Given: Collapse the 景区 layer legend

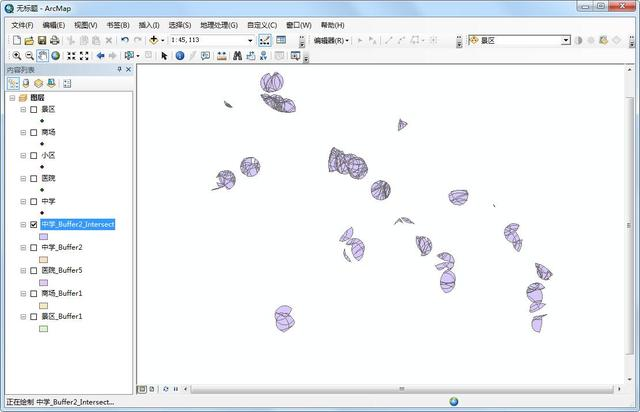Looking at the screenshot, I should click(23, 109).
